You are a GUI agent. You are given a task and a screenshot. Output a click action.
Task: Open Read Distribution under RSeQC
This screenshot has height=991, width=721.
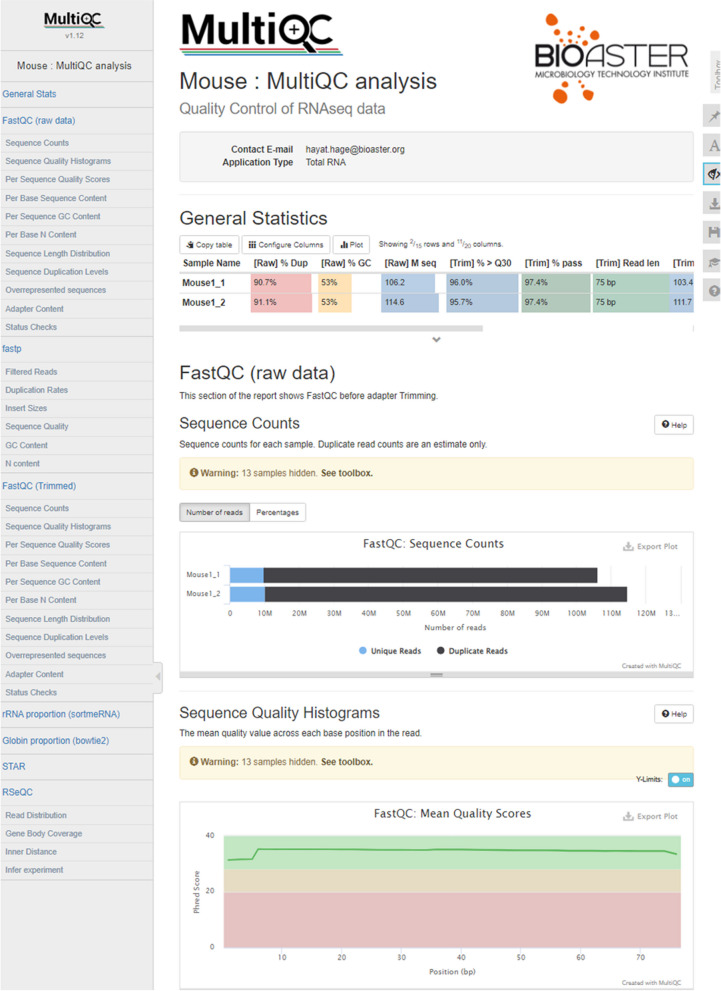[x=36, y=815]
